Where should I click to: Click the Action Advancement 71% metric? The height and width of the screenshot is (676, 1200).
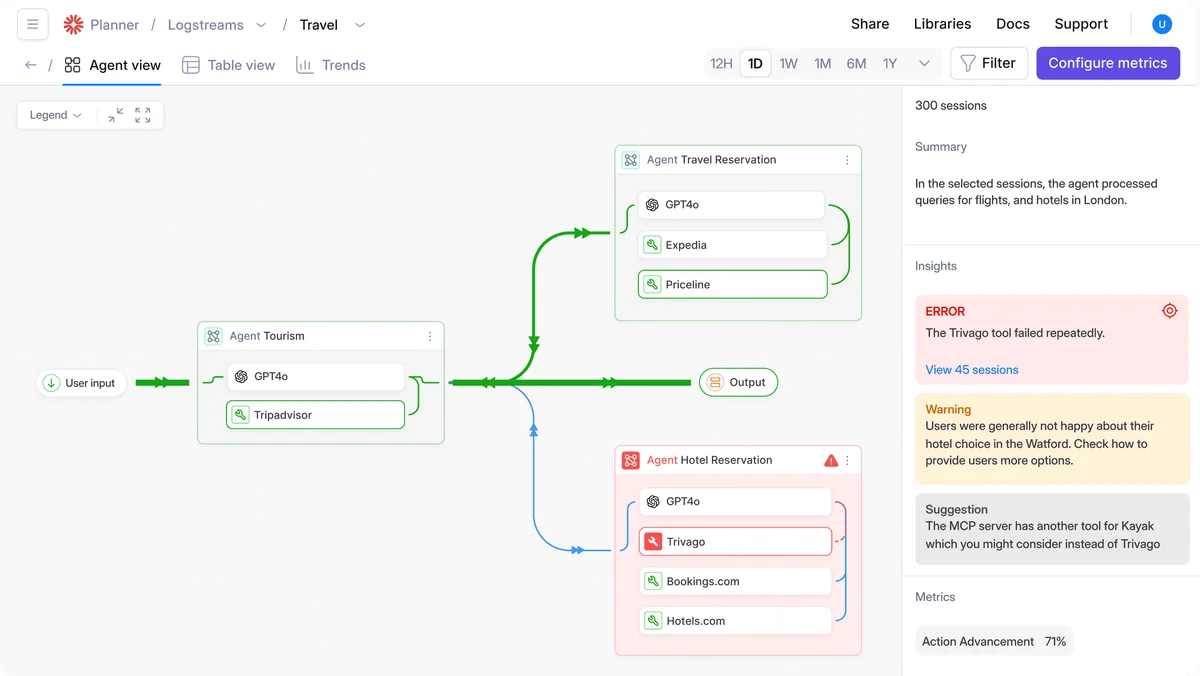click(993, 641)
